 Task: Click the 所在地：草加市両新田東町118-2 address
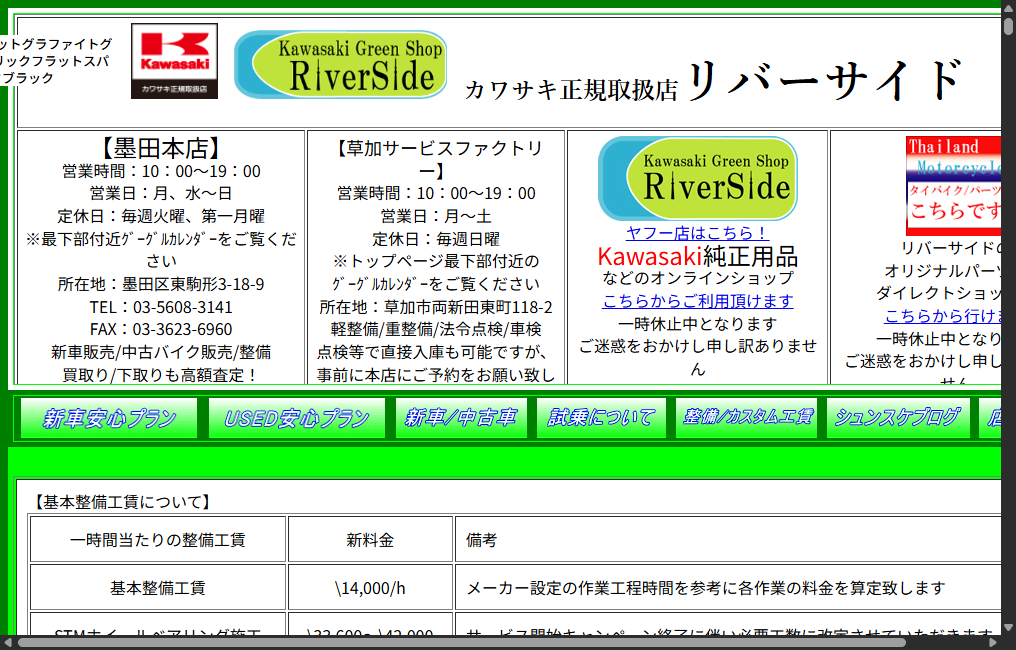pos(435,307)
